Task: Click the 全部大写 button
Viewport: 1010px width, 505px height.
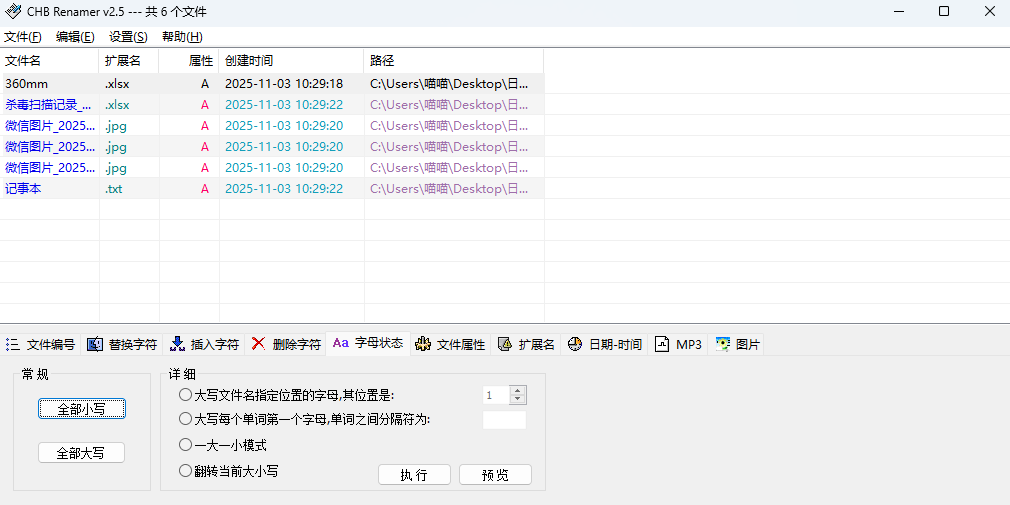Action: tap(81, 453)
